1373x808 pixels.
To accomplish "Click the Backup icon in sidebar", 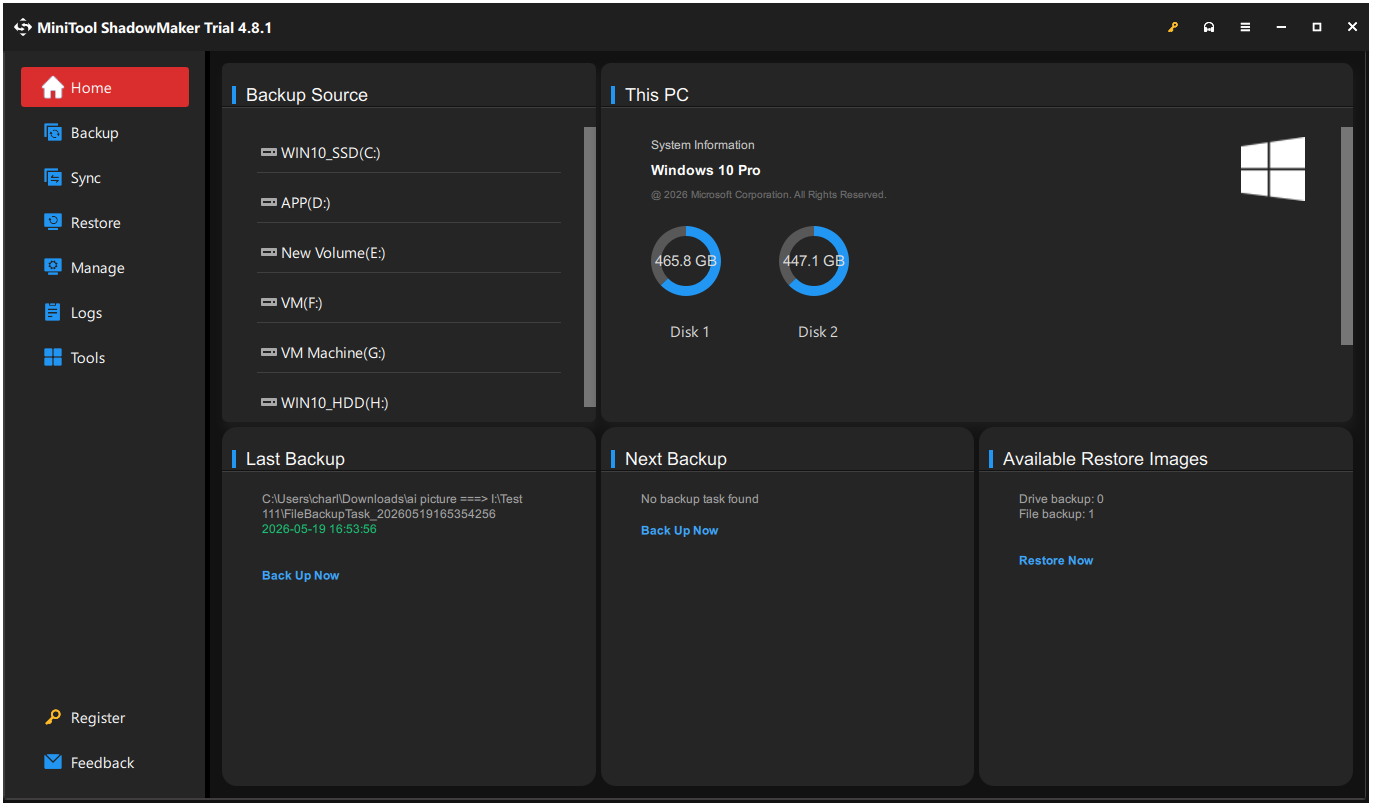I will 53,132.
